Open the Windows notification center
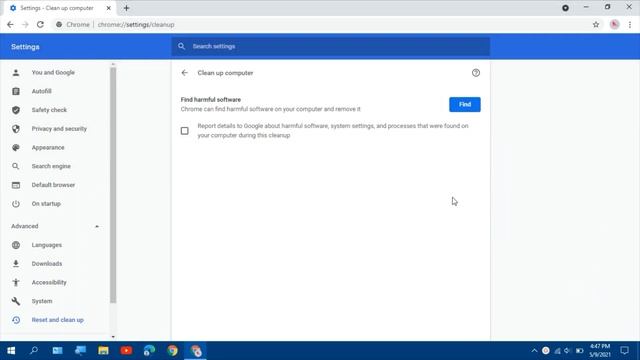 (624, 351)
